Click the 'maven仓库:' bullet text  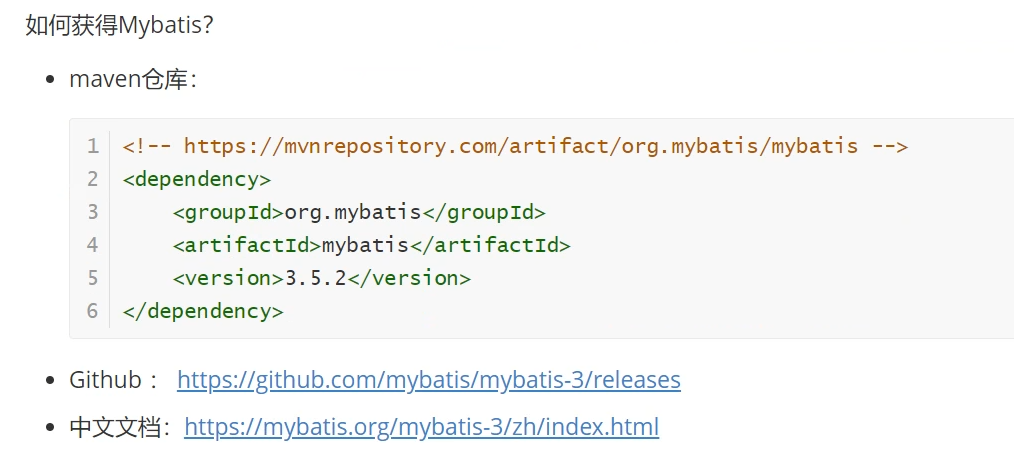[133, 80]
